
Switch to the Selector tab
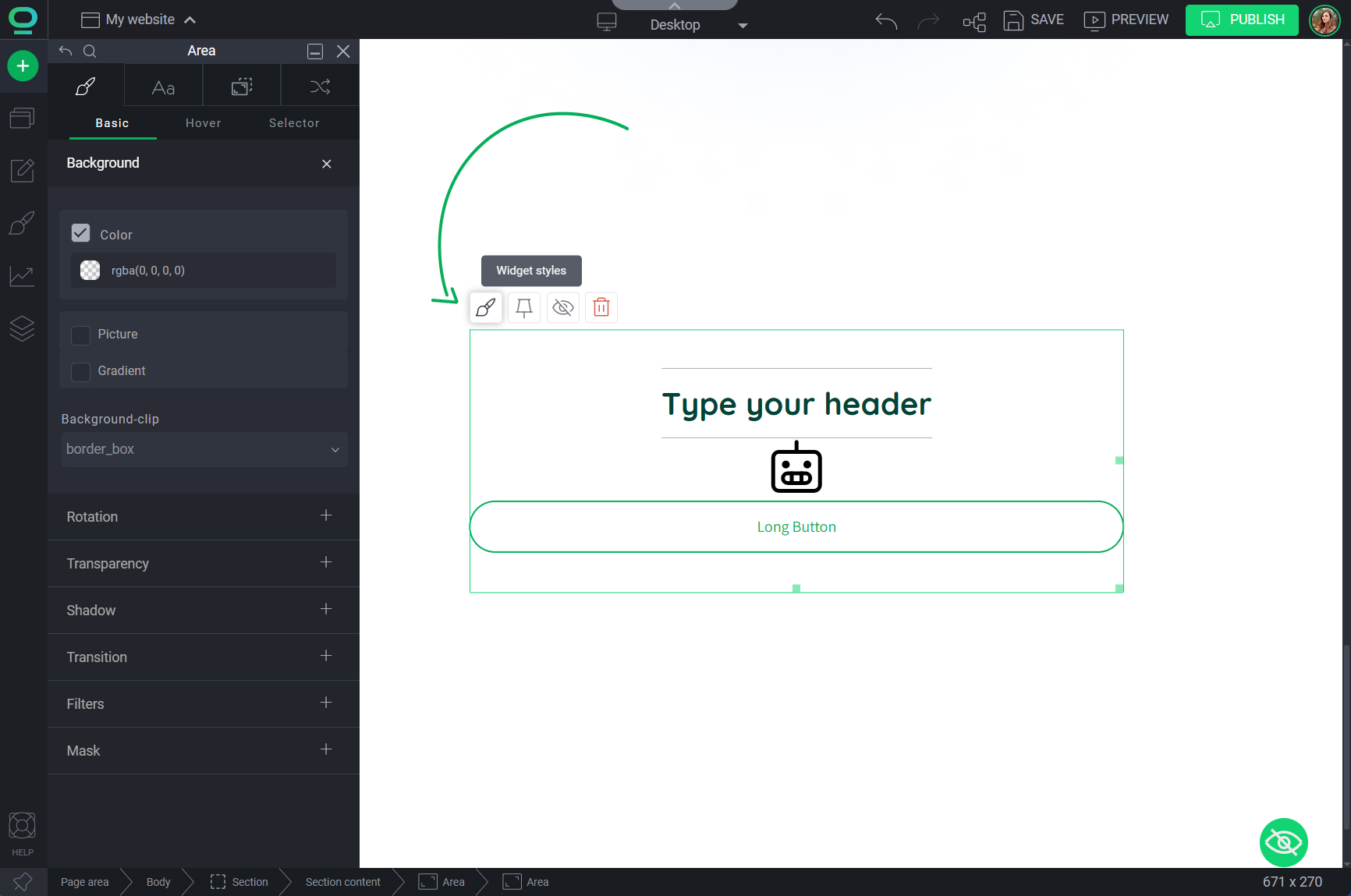point(294,123)
